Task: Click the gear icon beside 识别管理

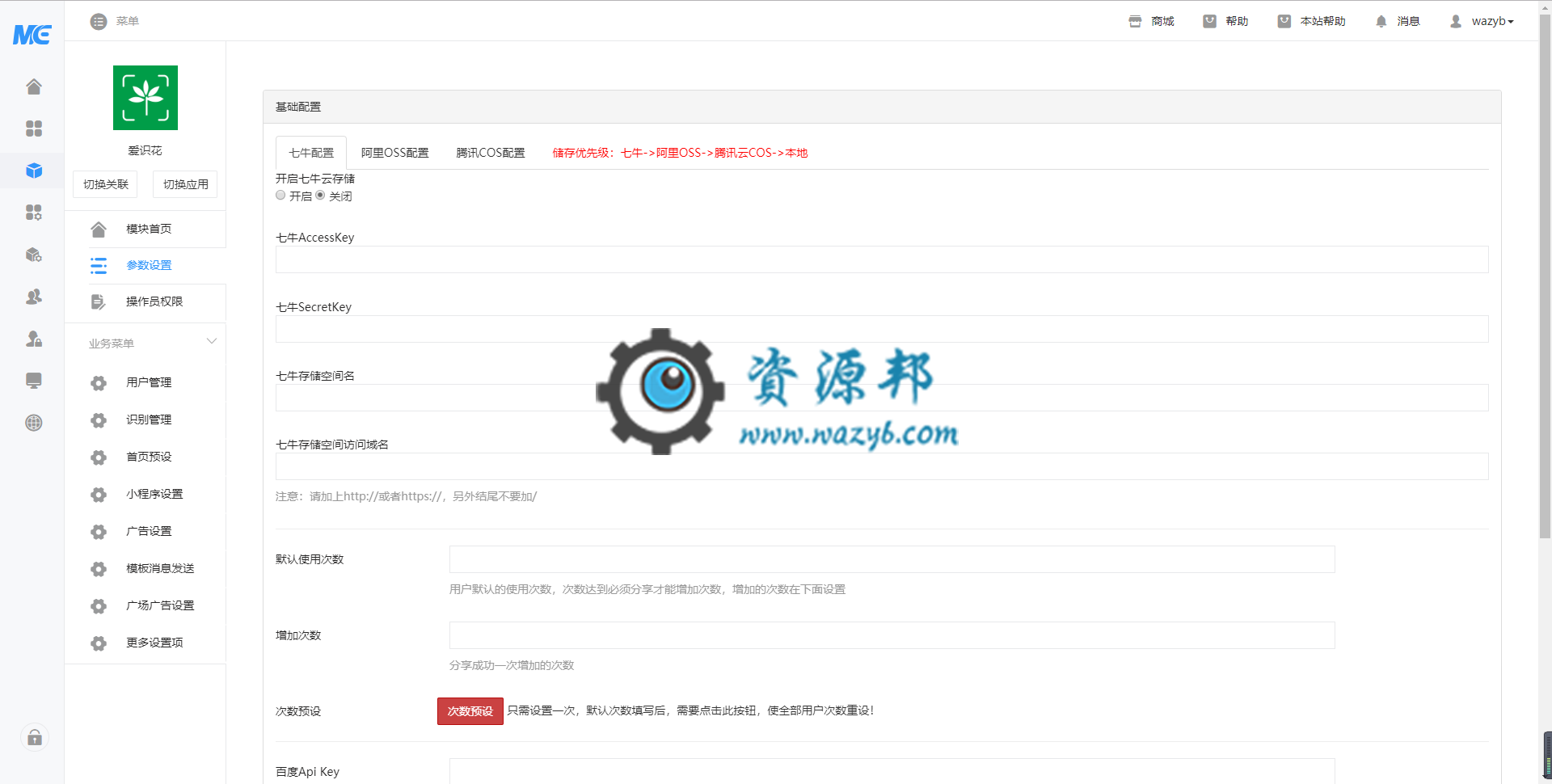Action: 99,420
